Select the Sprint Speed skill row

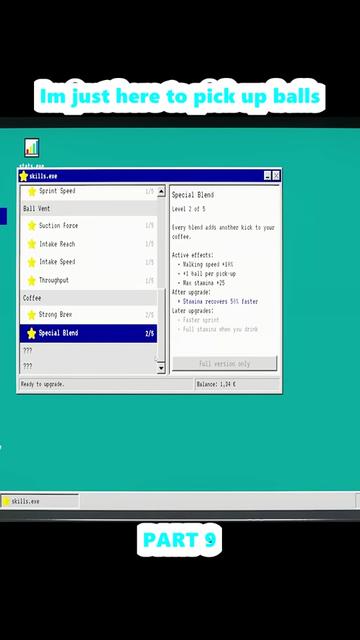coord(89,192)
